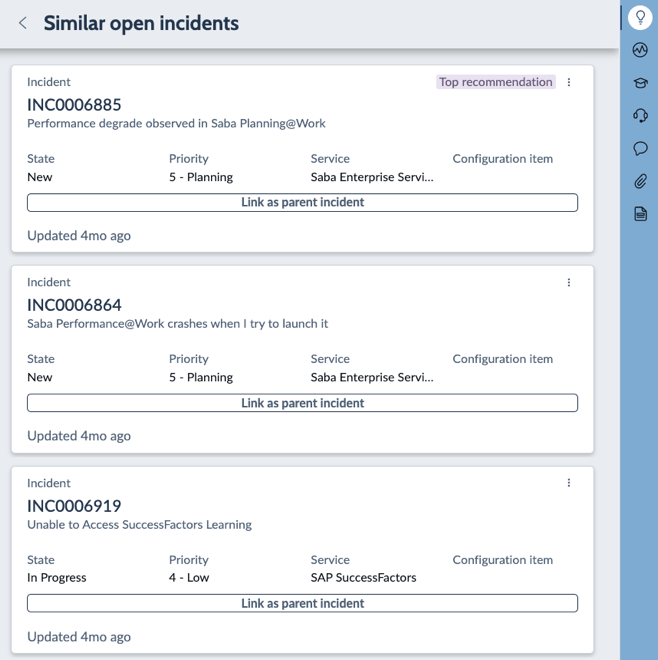Click '5 - Planning' priority in INC0006864 card
Viewport: 658px width, 660px height.
[201, 377]
